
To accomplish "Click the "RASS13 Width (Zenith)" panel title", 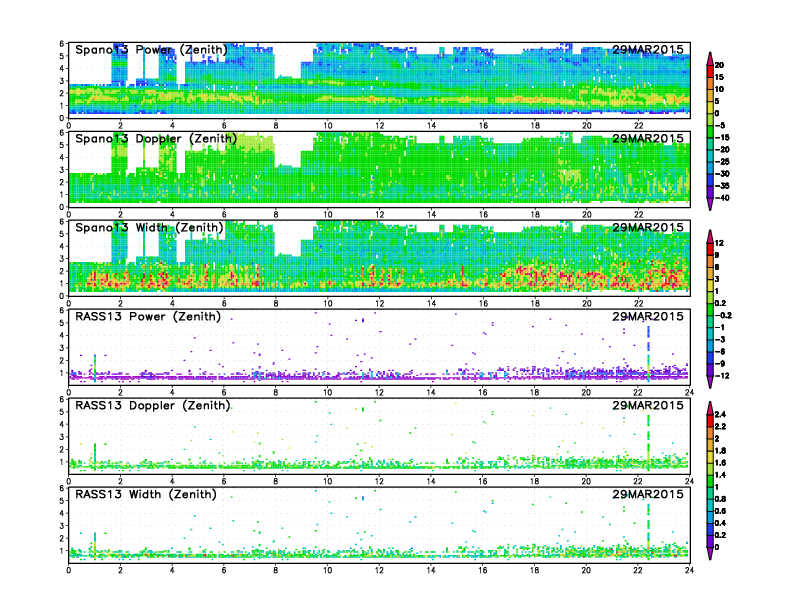I will click(145, 494).
